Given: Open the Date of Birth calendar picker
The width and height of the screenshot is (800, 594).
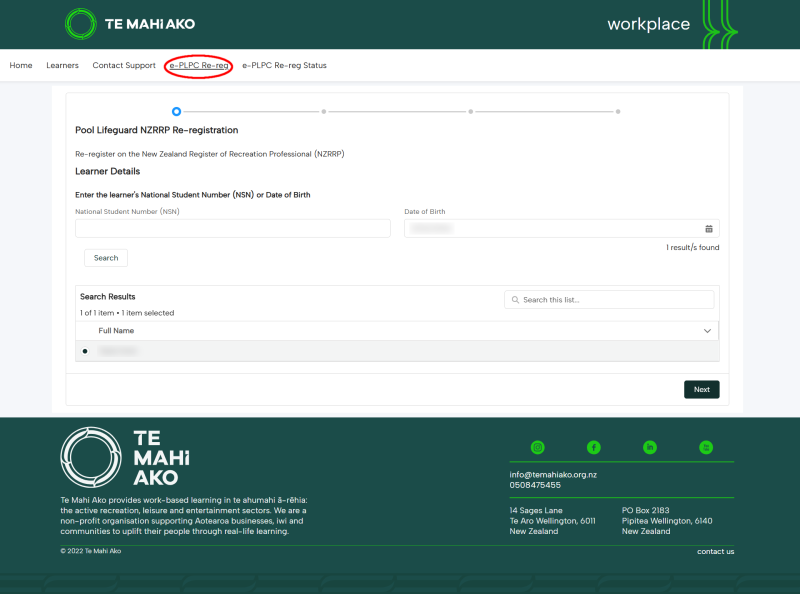Looking at the screenshot, I should [x=709, y=229].
